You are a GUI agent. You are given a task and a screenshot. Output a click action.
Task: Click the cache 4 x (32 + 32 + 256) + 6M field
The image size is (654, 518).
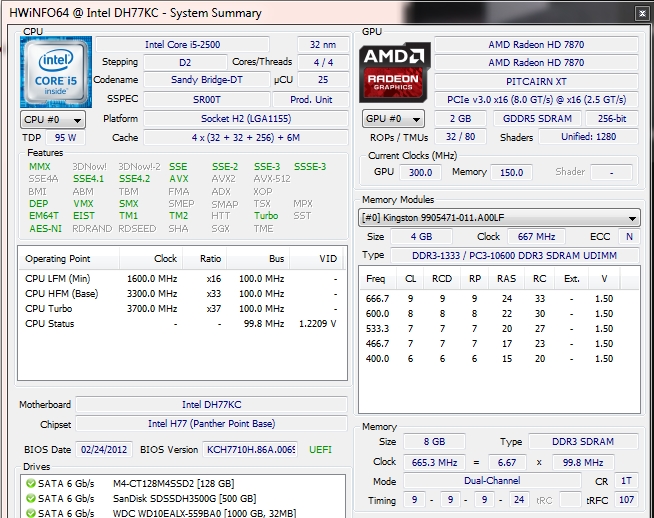click(x=246, y=138)
